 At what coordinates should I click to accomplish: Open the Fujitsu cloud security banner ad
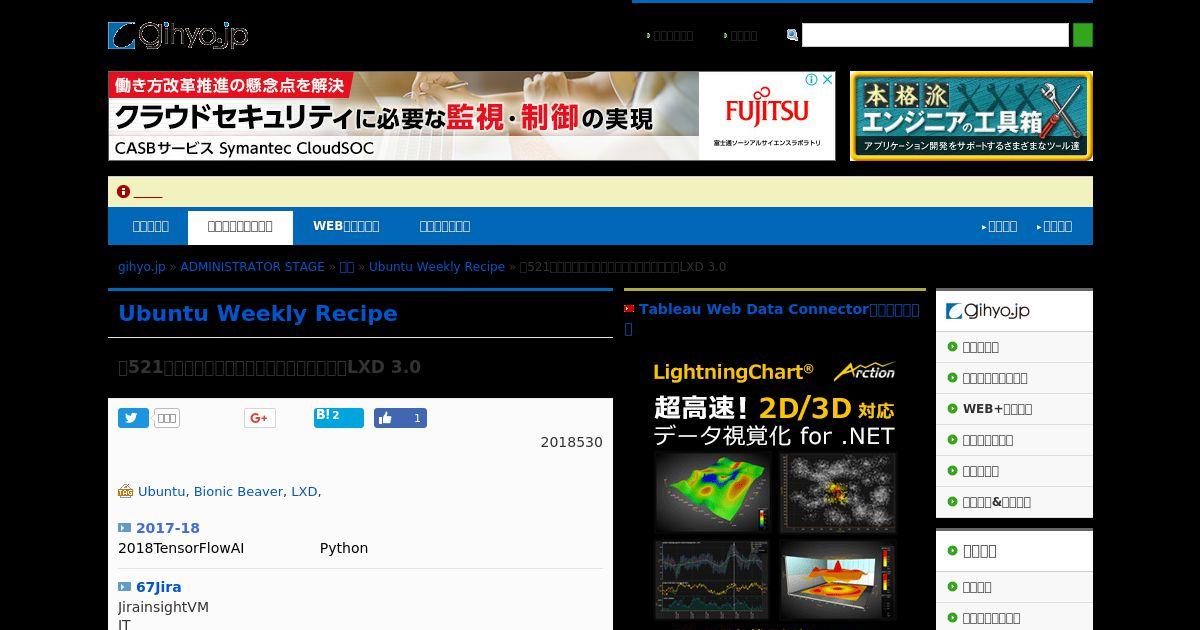click(x=472, y=116)
